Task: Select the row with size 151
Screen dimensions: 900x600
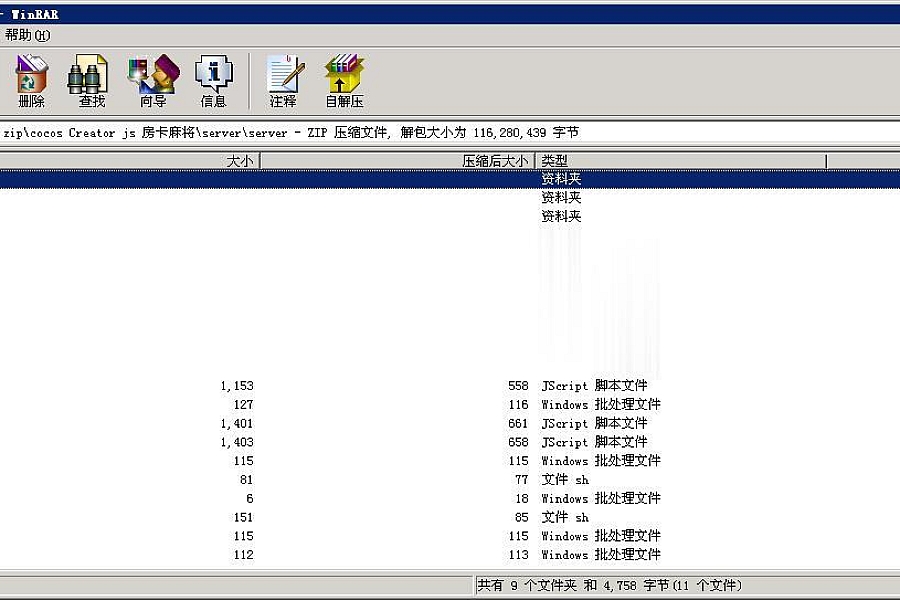Action: click(450, 517)
